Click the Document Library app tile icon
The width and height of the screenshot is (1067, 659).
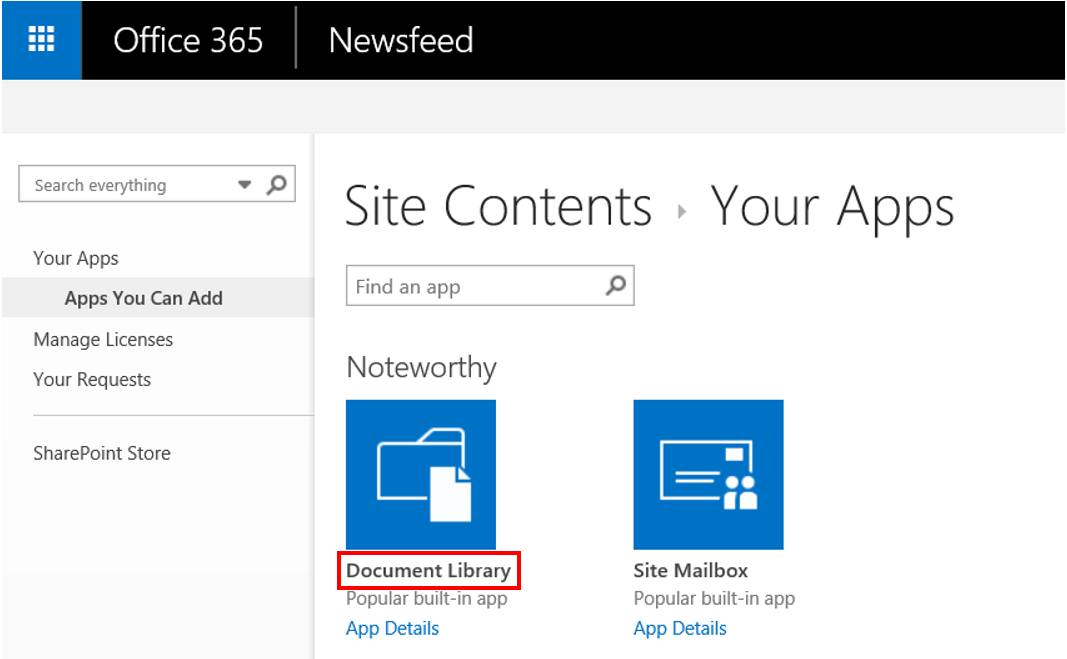click(421, 475)
